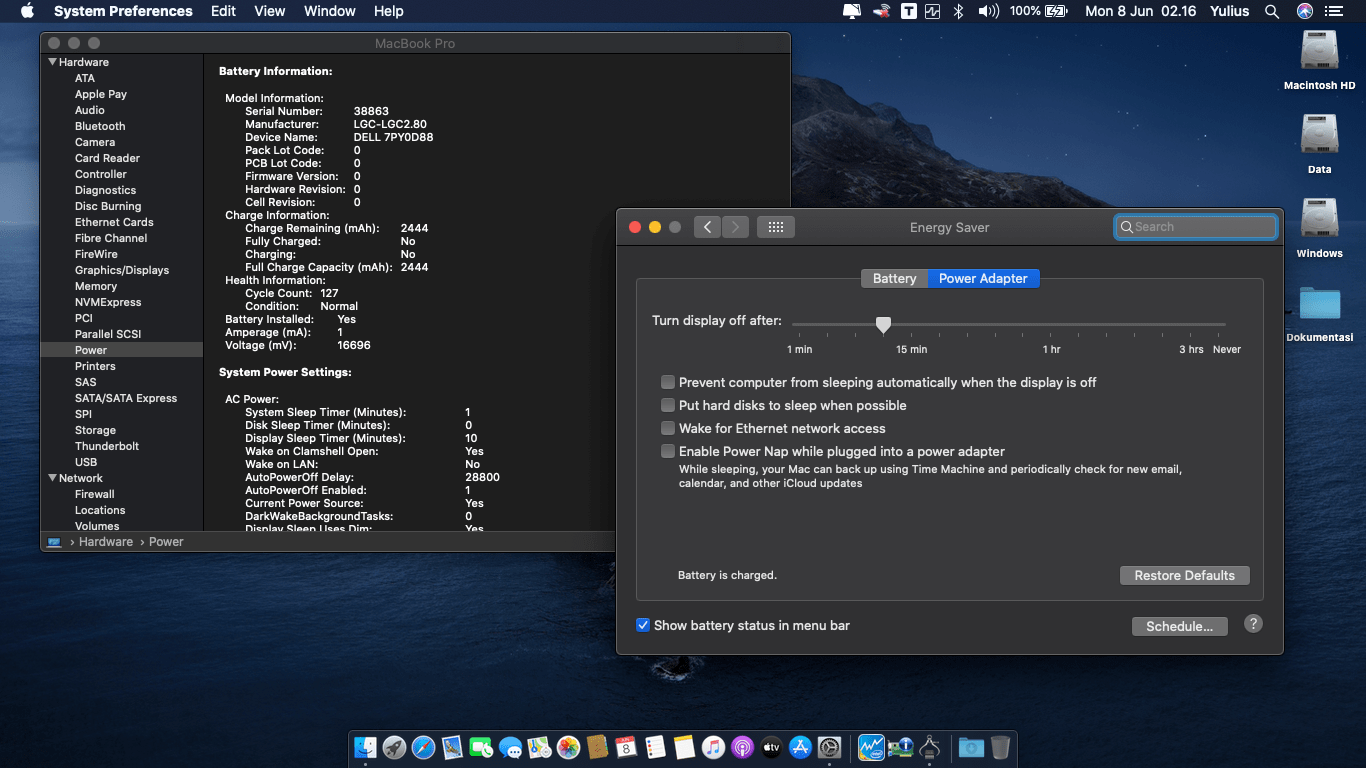Click the battery status icon in the menu bar
This screenshot has width=1366, height=768.
tap(1057, 11)
